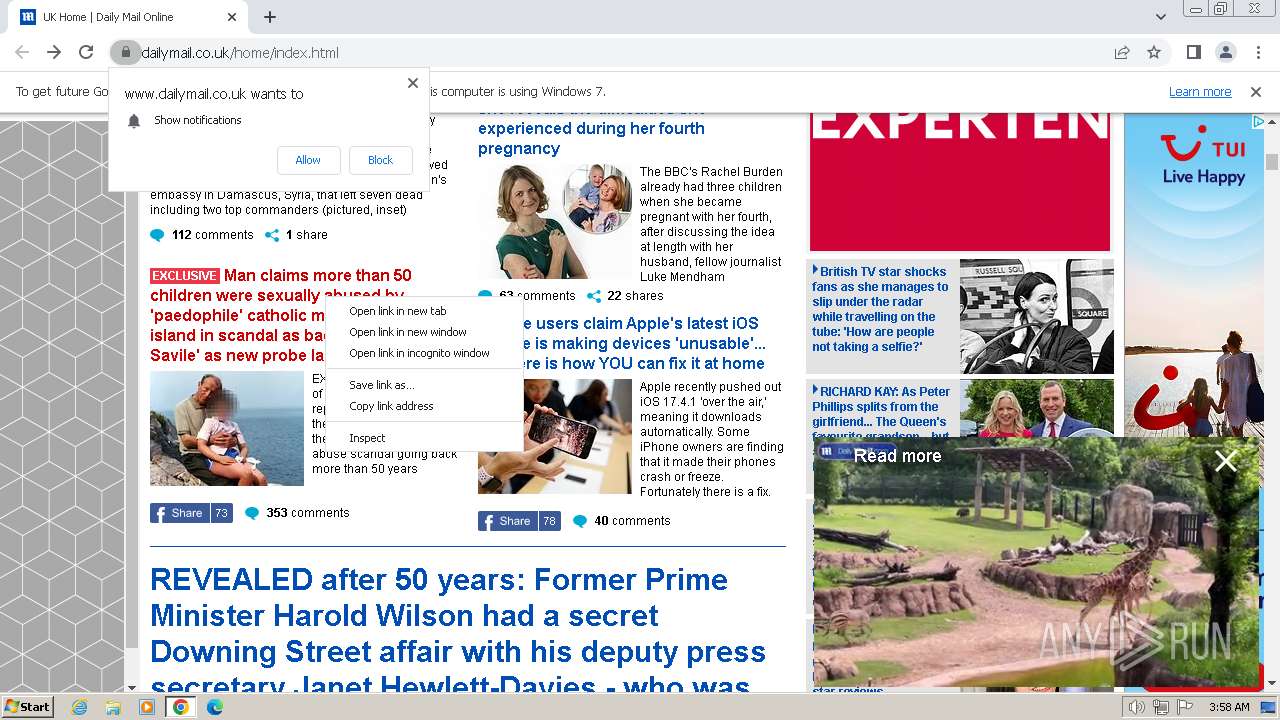Click the Chrome taskbar icon
The width and height of the screenshot is (1280, 720).
coord(181,707)
